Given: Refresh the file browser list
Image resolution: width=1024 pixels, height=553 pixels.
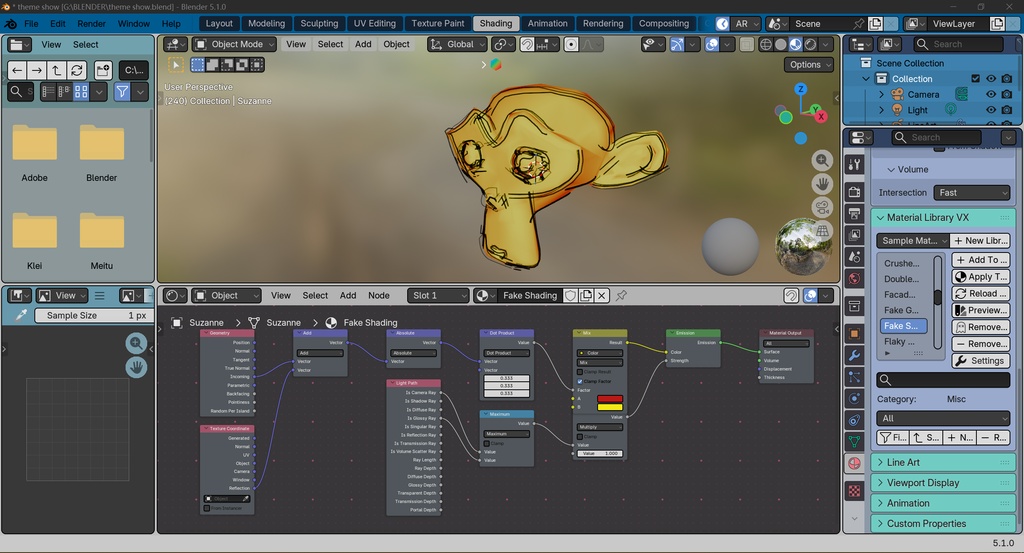Looking at the screenshot, I should click(x=76, y=71).
